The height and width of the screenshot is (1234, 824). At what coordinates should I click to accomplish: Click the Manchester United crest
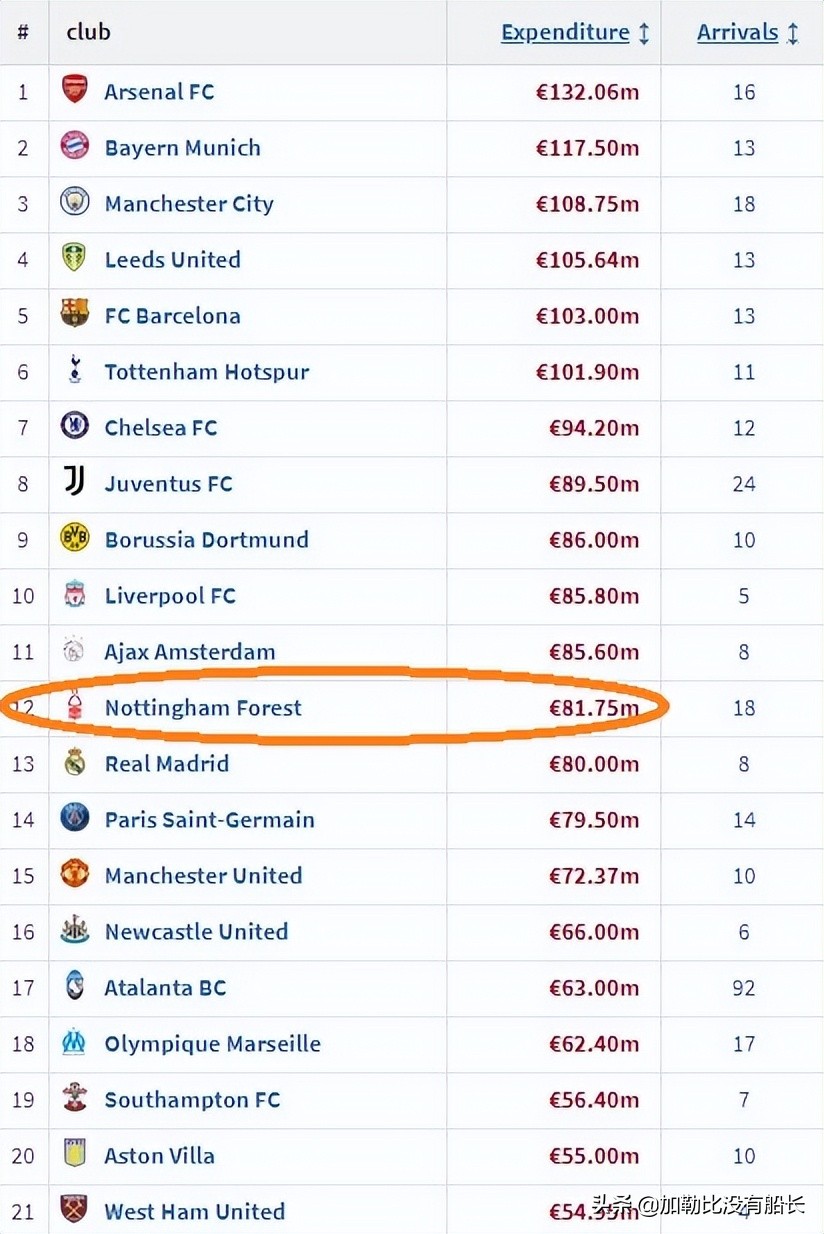coord(74,874)
